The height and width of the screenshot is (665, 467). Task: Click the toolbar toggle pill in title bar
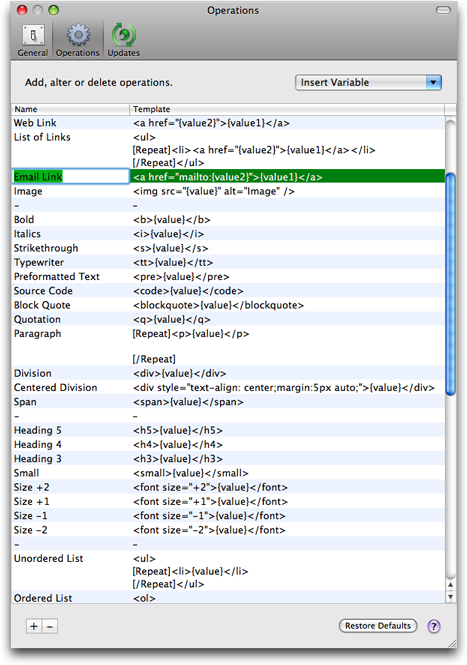pyautogui.click(x=443, y=10)
